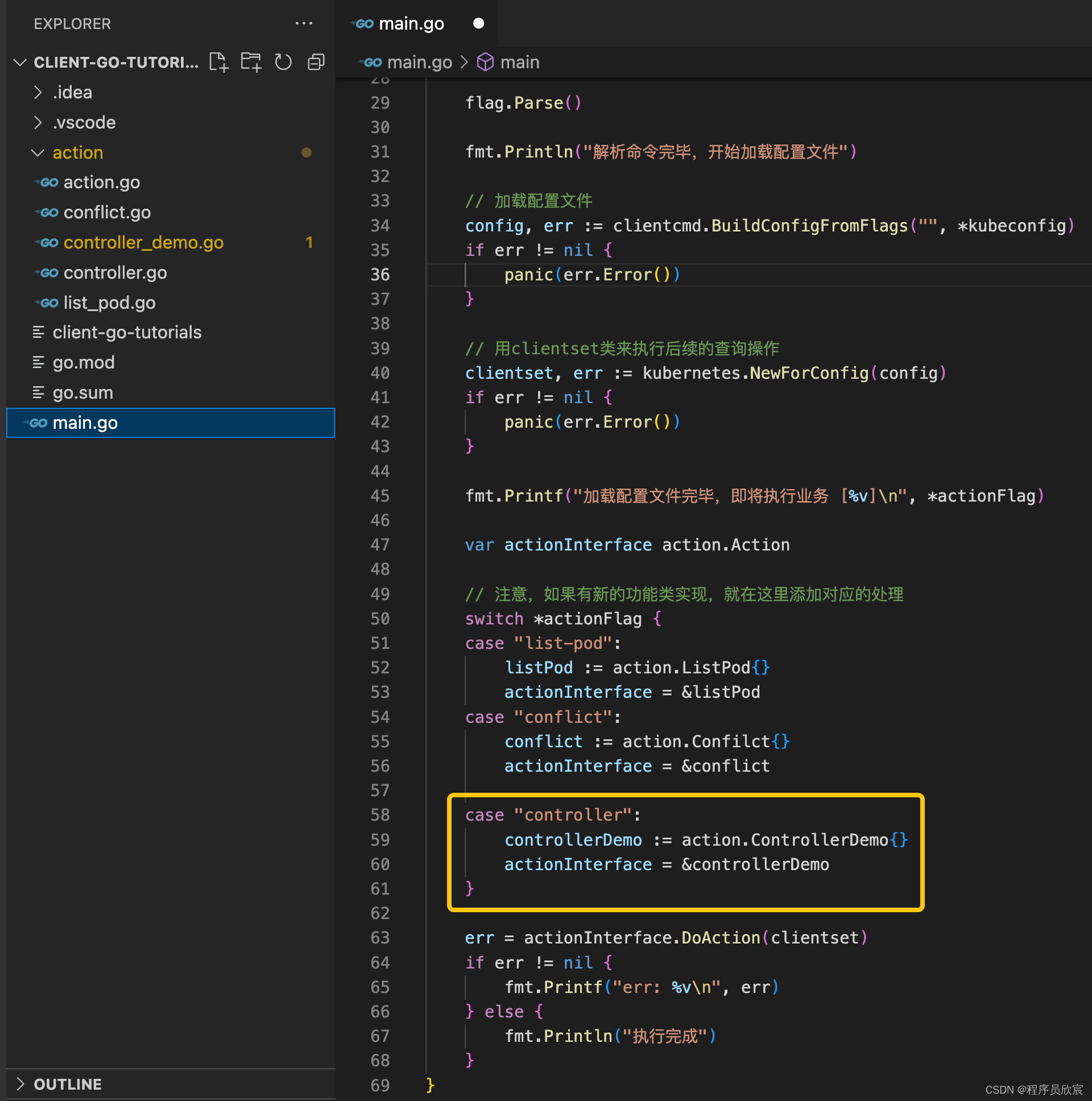This screenshot has width=1092, height=1101.
Task: Click the "controller" case string
Action: (573, 815)
